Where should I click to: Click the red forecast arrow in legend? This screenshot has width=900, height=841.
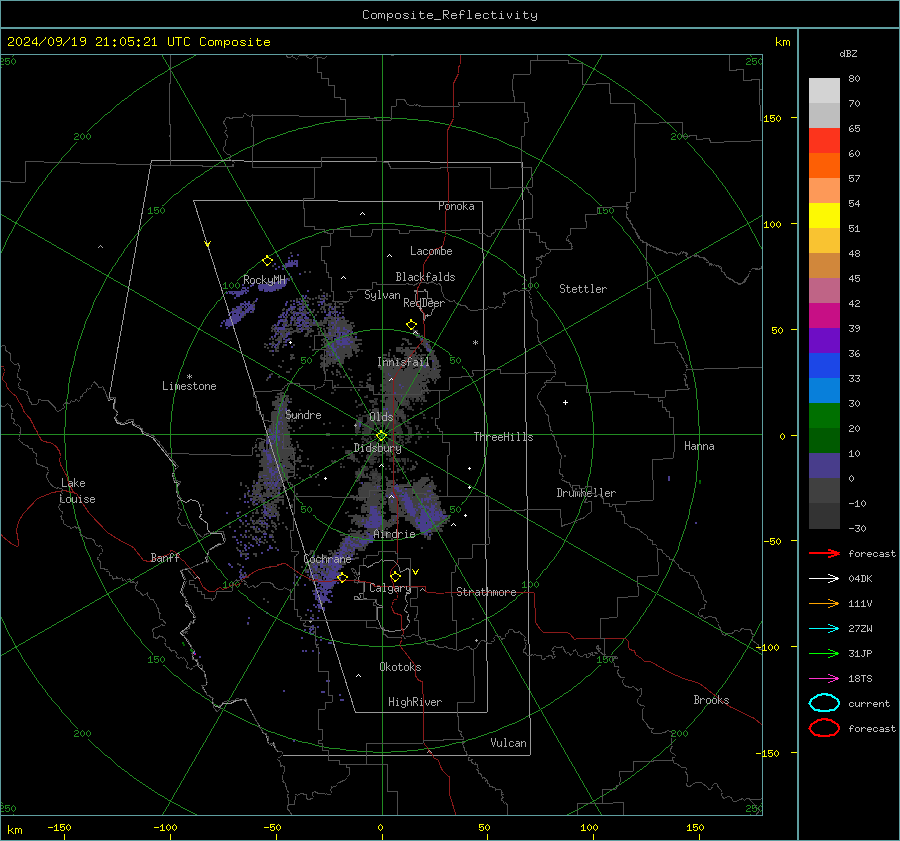pyautogui.click(x=824, y=553)
